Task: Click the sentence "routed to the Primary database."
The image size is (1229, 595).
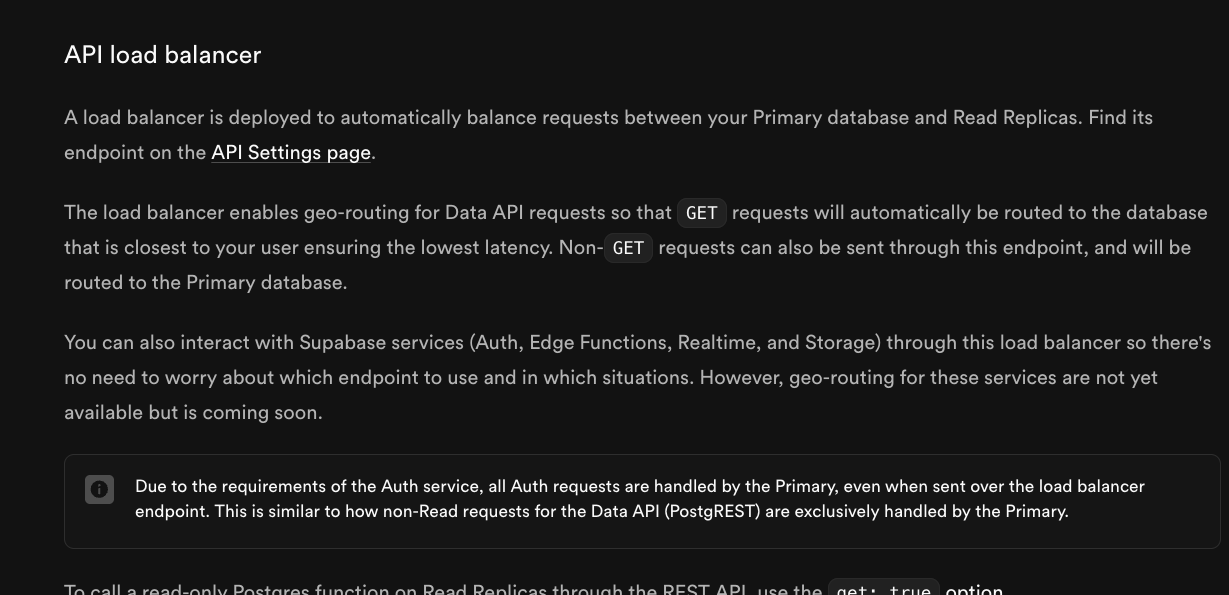Action: point(205,283)
